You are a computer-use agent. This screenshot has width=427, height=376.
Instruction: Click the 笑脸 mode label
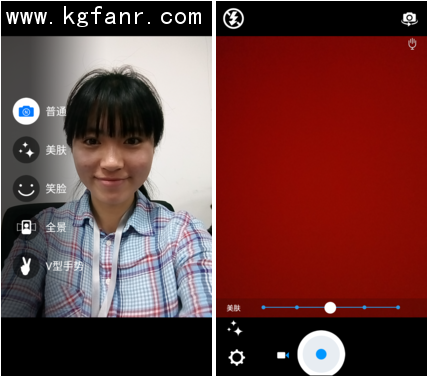56,189
